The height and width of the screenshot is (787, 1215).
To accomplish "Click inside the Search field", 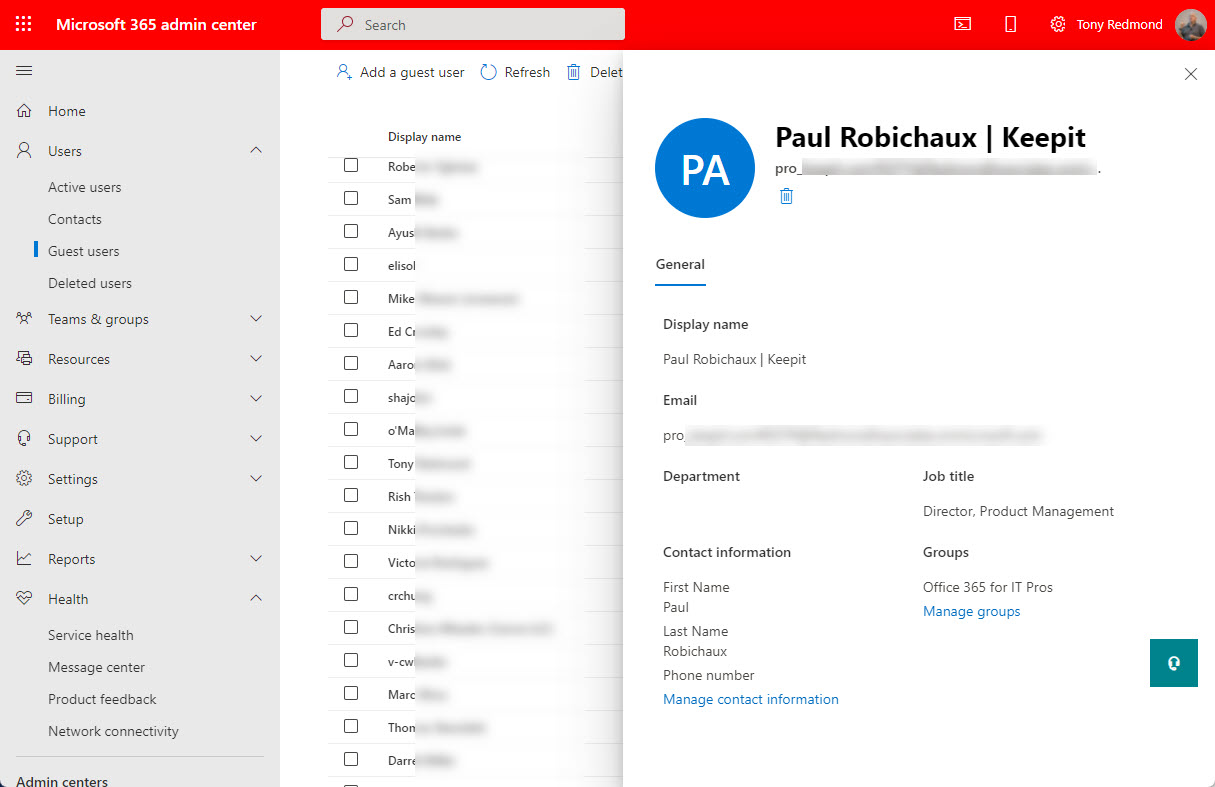I will tap(472, 23).
